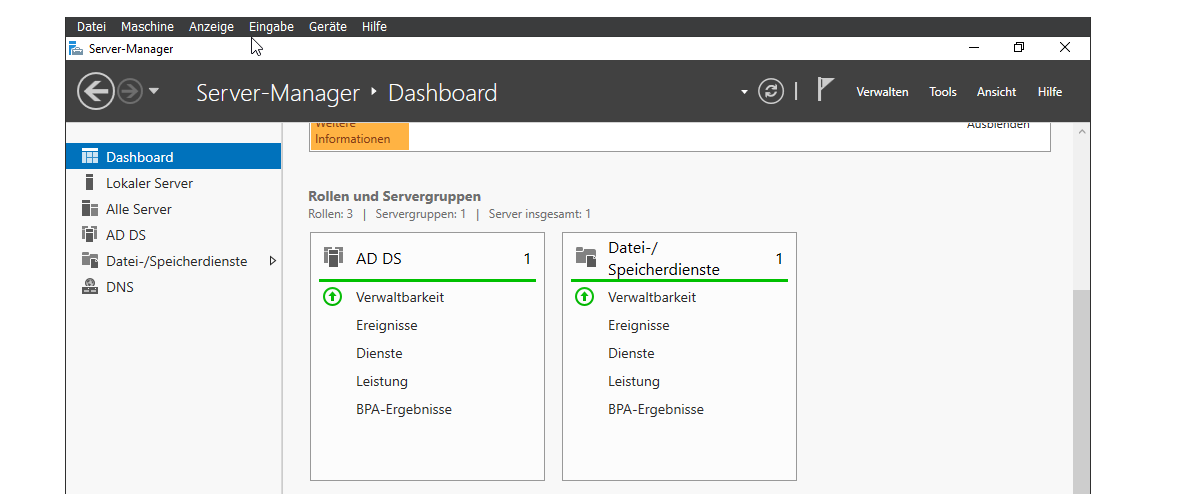1189x494 pixels.
Task: Open the navigation history dropdown arrow
Action: (x=154, y=91)
